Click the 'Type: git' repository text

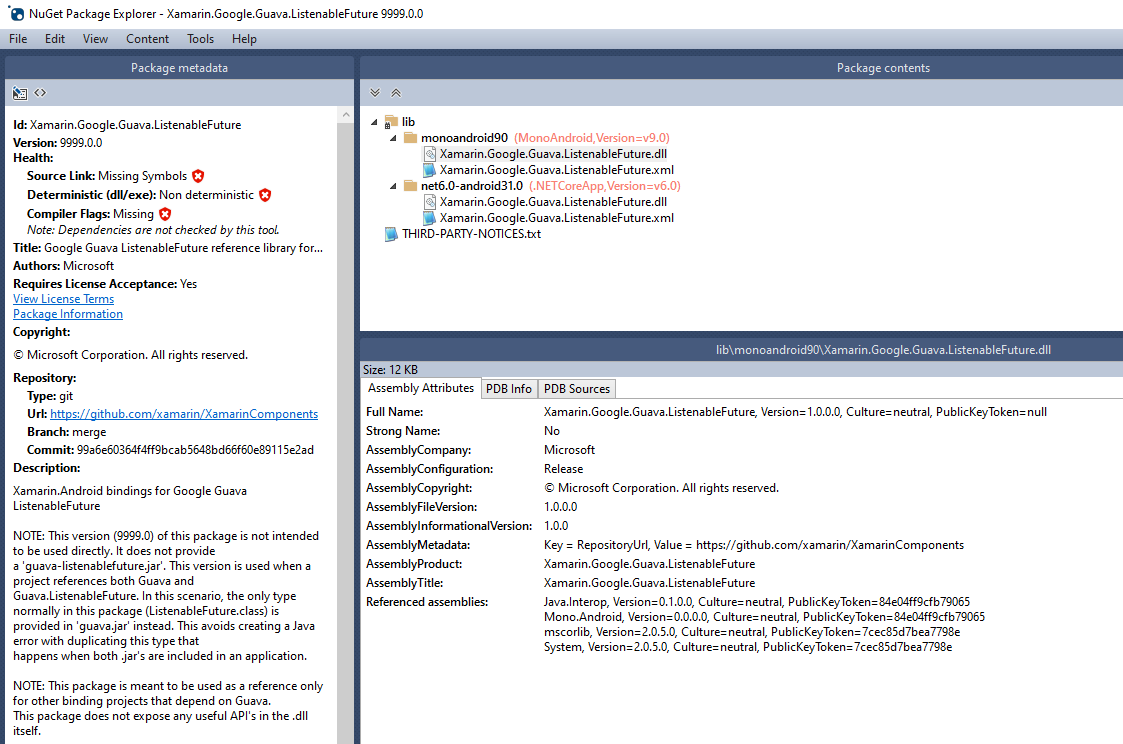click(50, 396)
